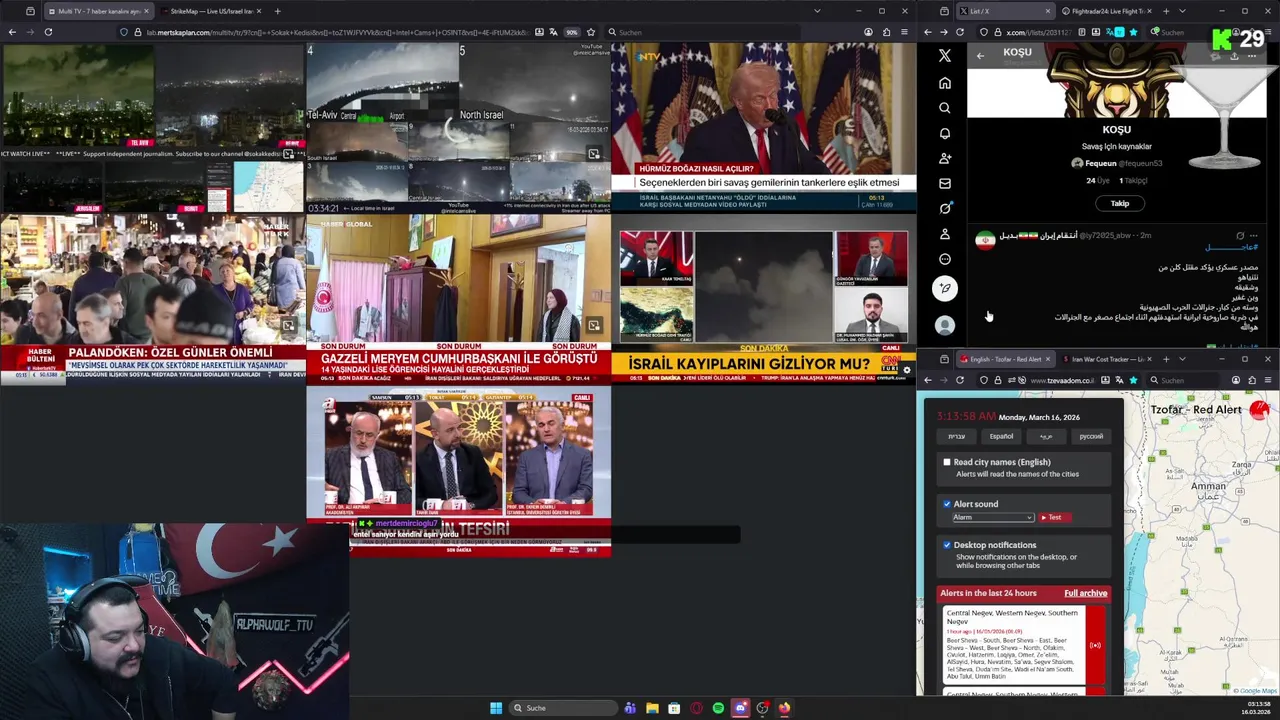Open the Full archive link
This screenshot has height=720, width=1280.
click(1085, 593)
